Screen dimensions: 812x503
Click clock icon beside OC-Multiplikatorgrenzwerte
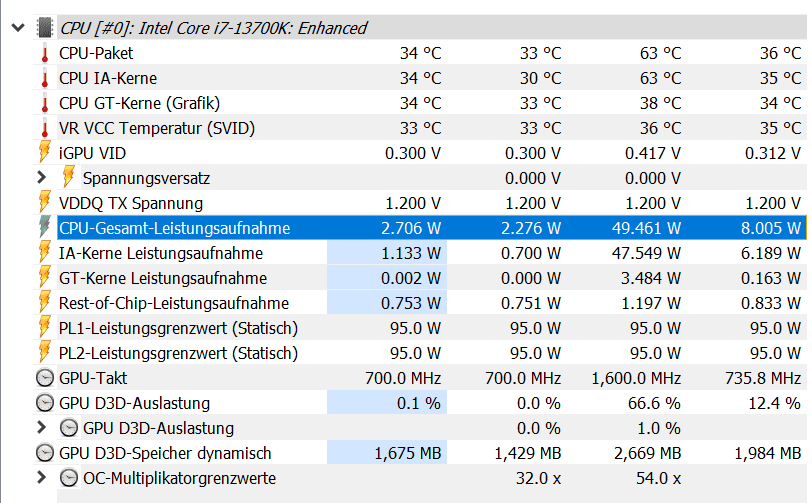(69, 478)
